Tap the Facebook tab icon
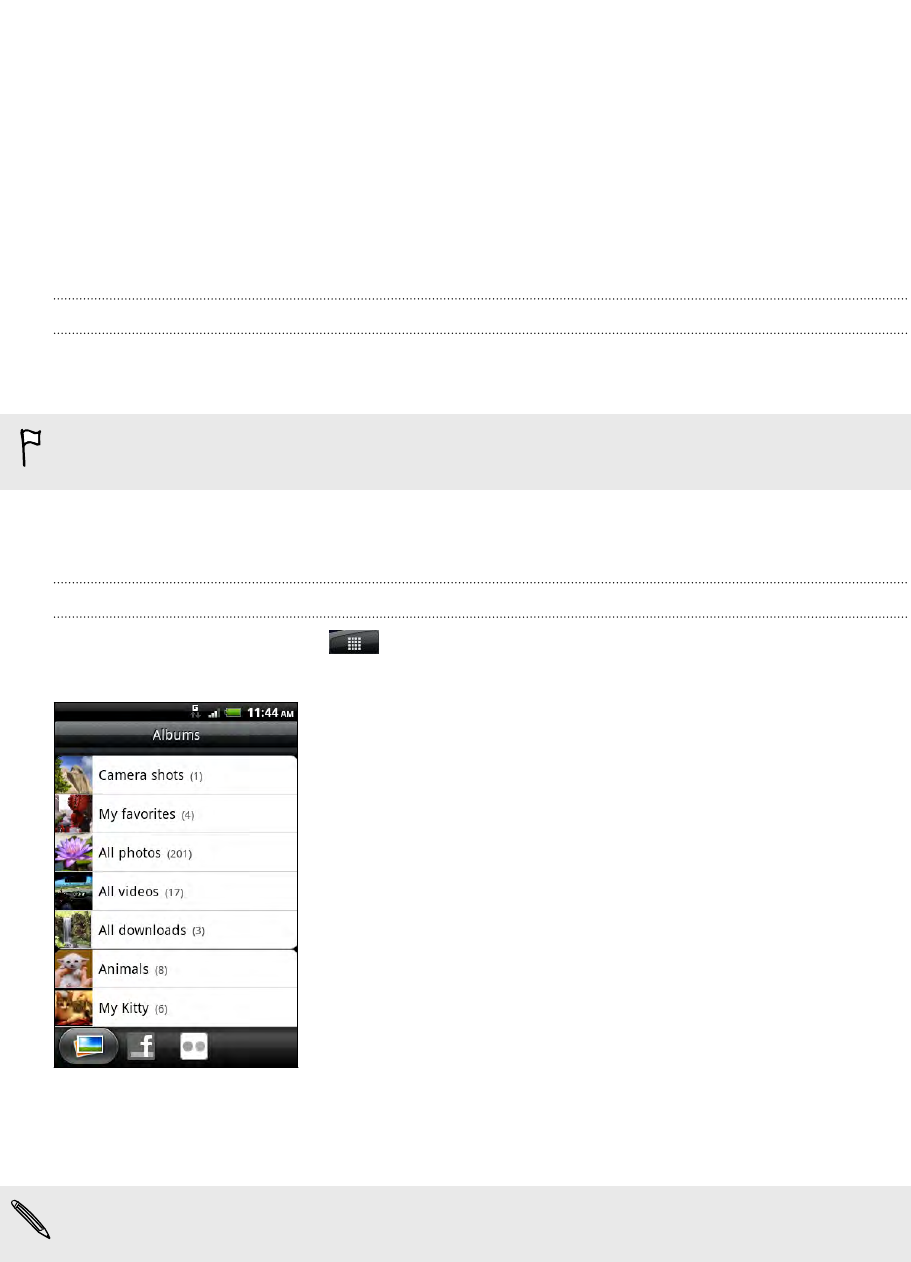Image resolution: width=911 pixels, height=1262 pixels. pos(142,1047)
